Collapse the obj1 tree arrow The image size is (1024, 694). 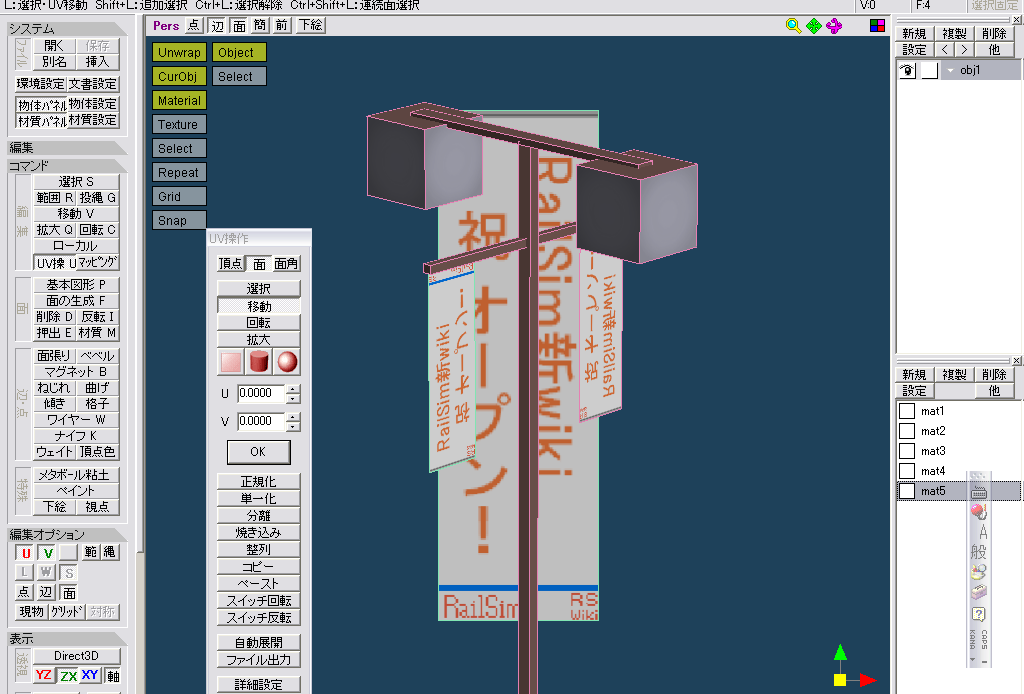pyautogui.click(x=951, y=71)
